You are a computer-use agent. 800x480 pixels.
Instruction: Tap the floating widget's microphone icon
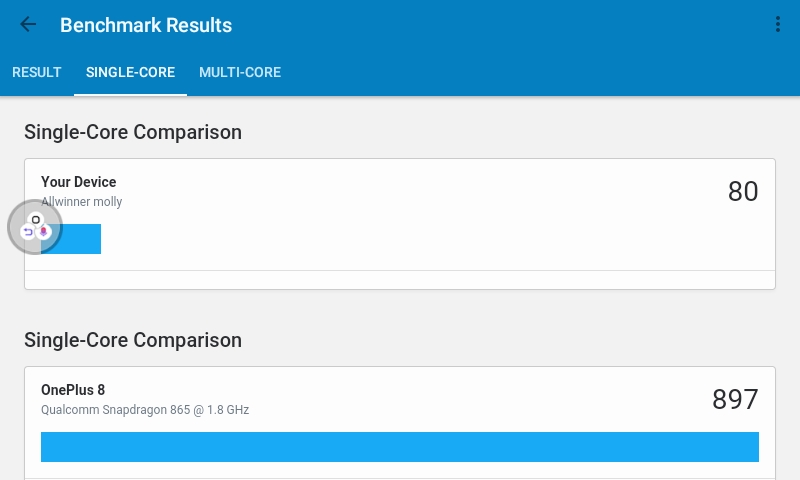[x=43, y=232]
